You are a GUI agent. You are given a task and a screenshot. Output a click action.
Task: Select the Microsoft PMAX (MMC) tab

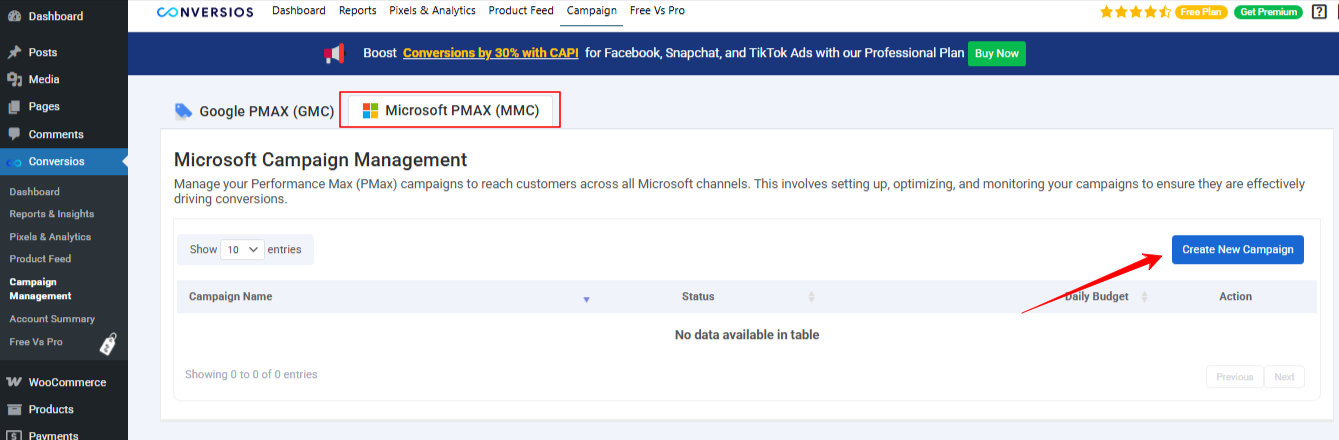point(450,110)
